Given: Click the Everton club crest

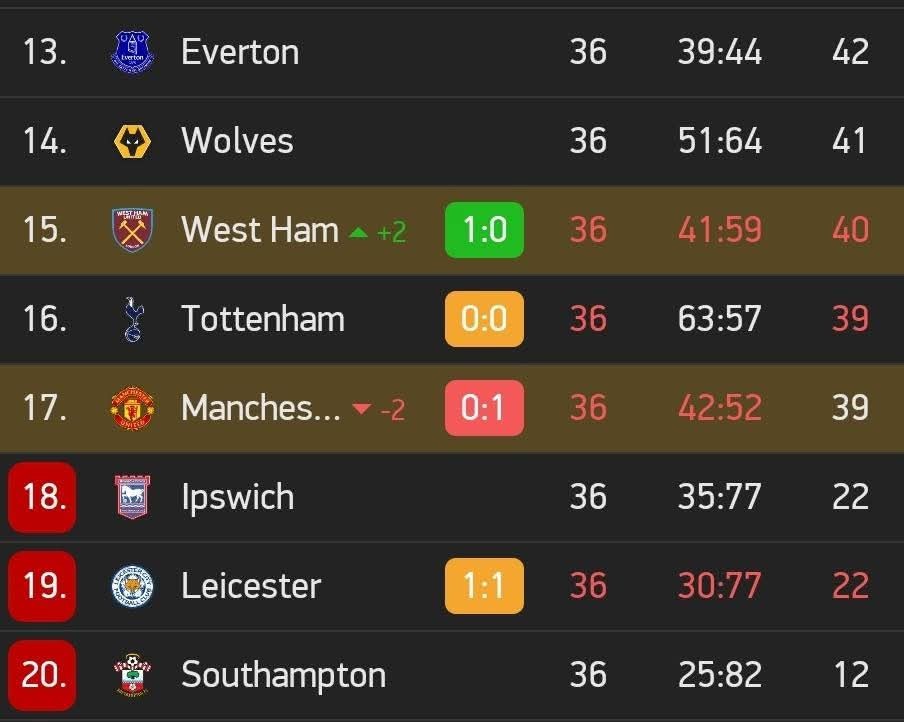Looking at the screenshot, I should [132, 52].
